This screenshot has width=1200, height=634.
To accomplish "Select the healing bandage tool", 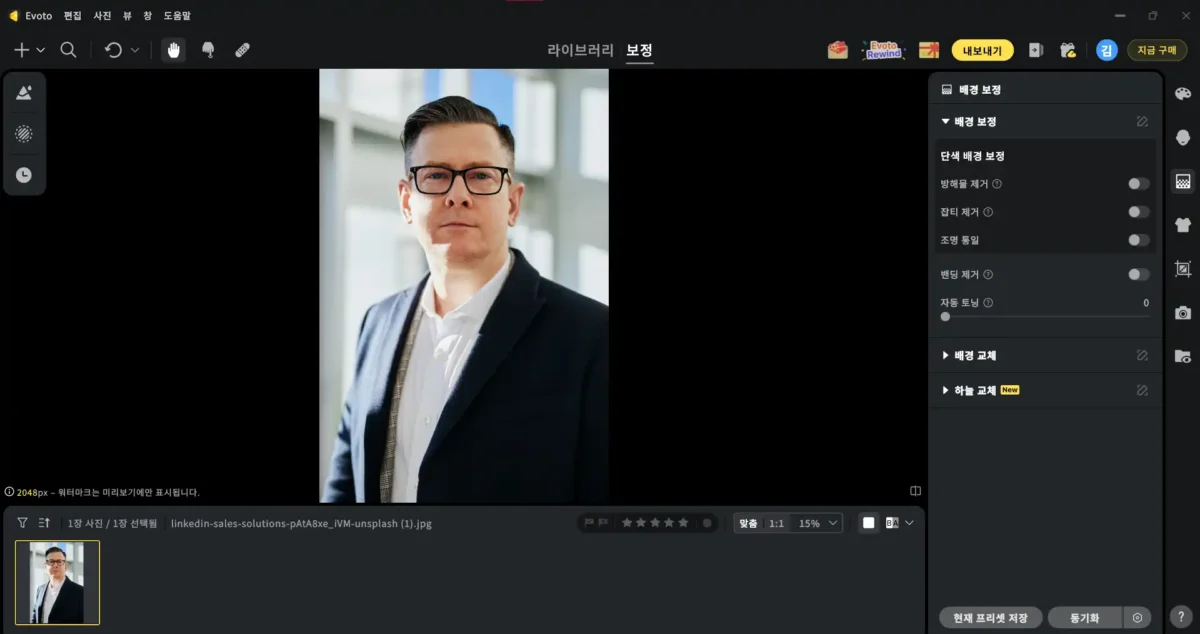I will click(242, 50).
